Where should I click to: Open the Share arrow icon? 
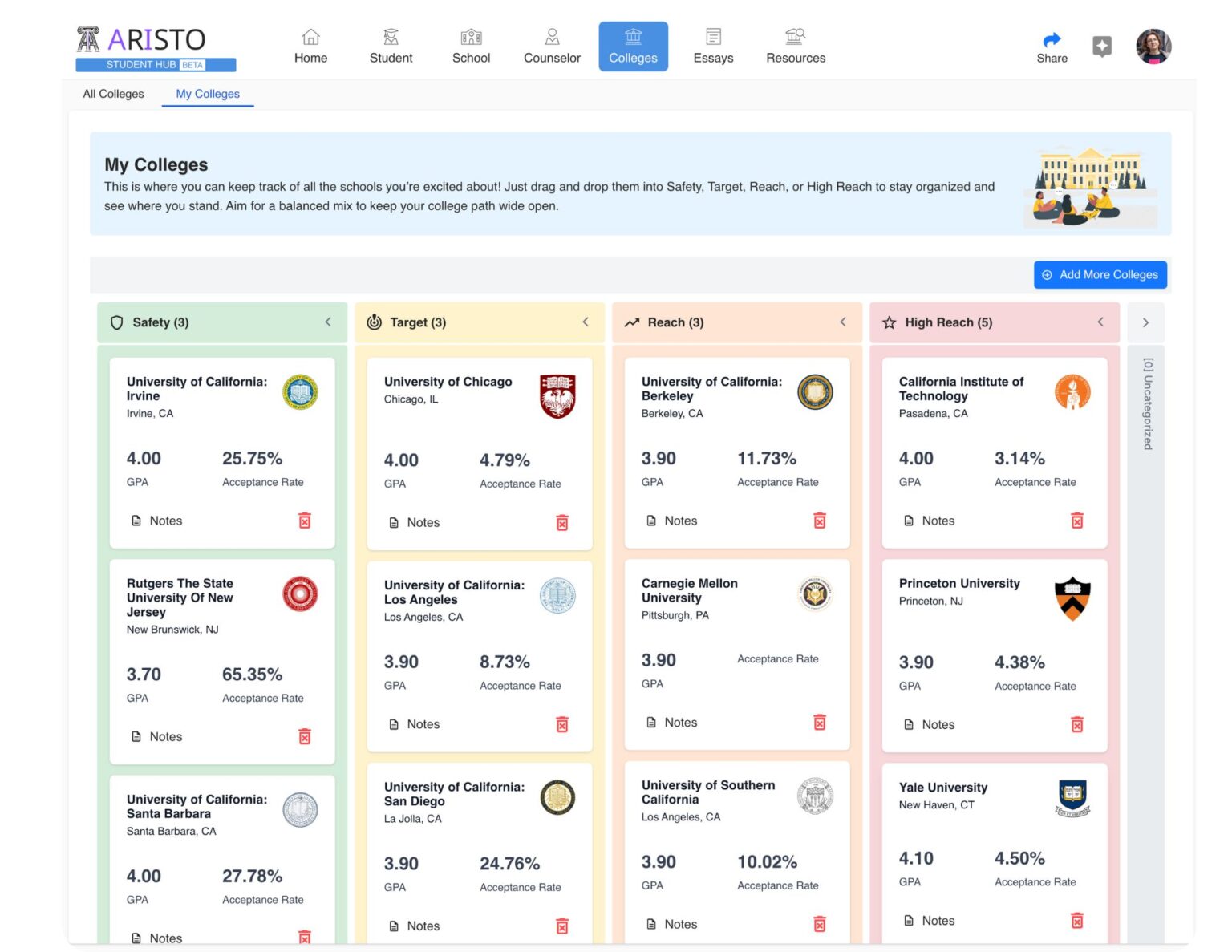pos(1052,40)
